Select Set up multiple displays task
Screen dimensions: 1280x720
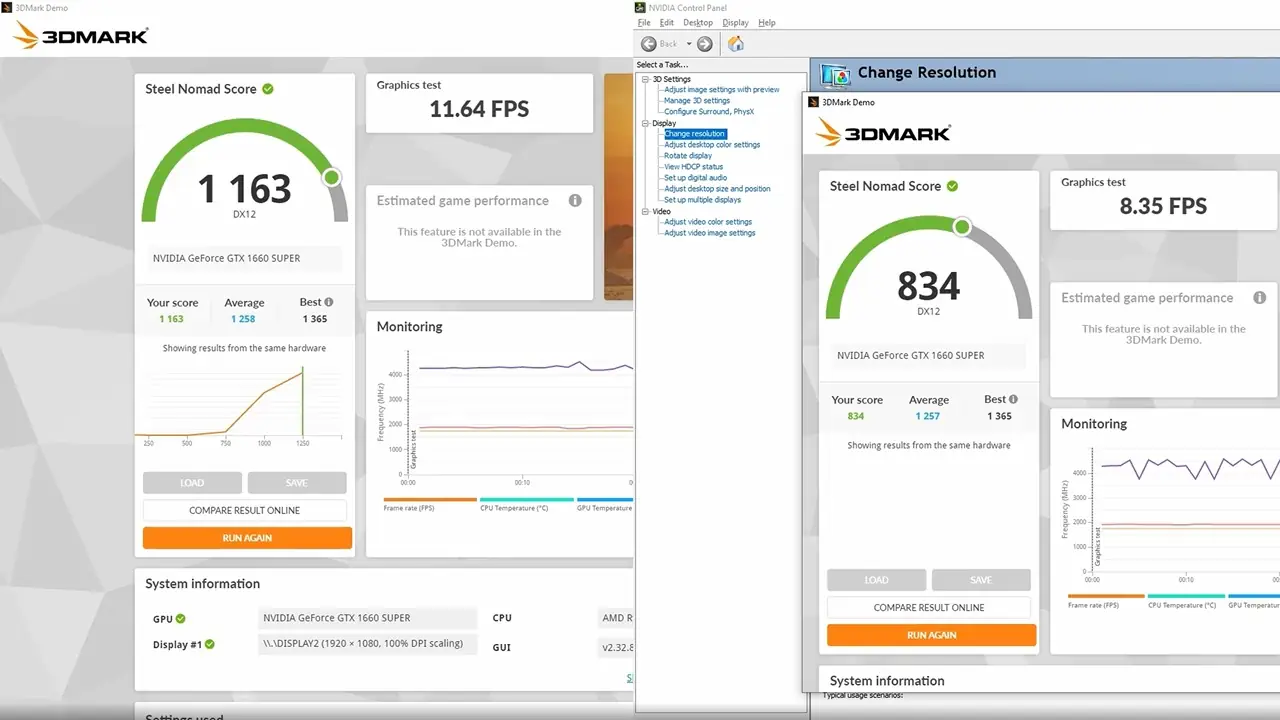click(703, 200)
